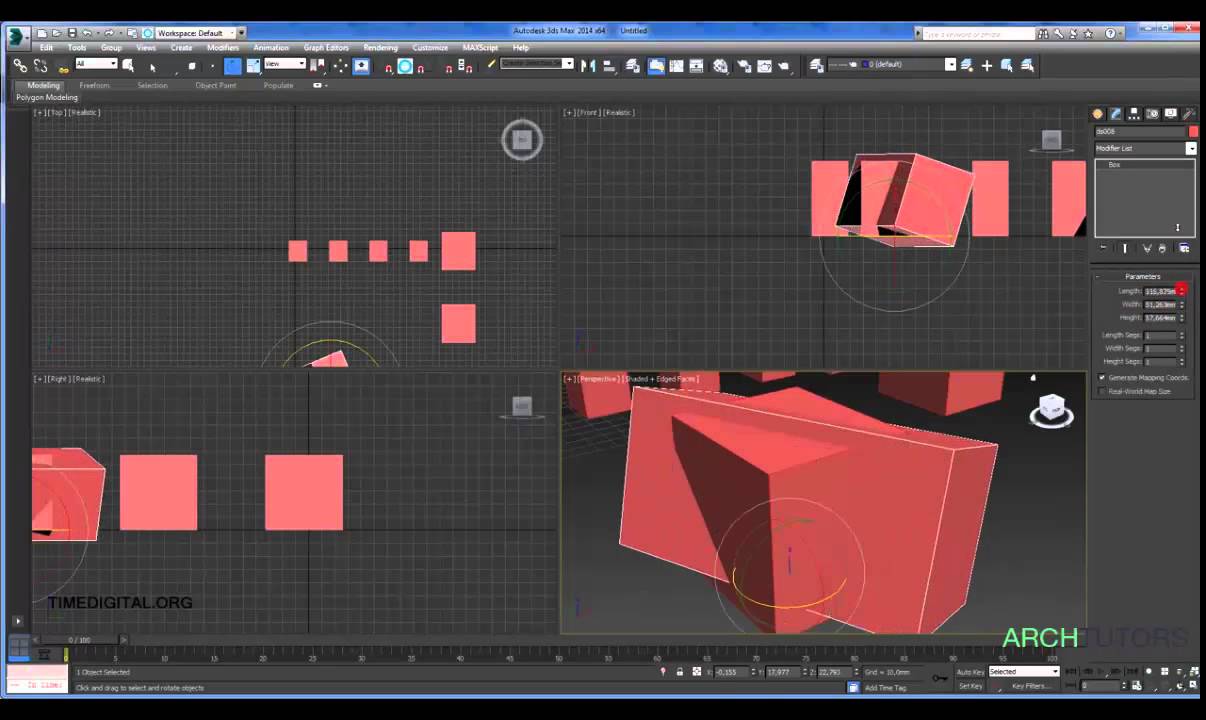Open the Display command panel tab
This screenshot has width=1206, height=720.
1170,114
